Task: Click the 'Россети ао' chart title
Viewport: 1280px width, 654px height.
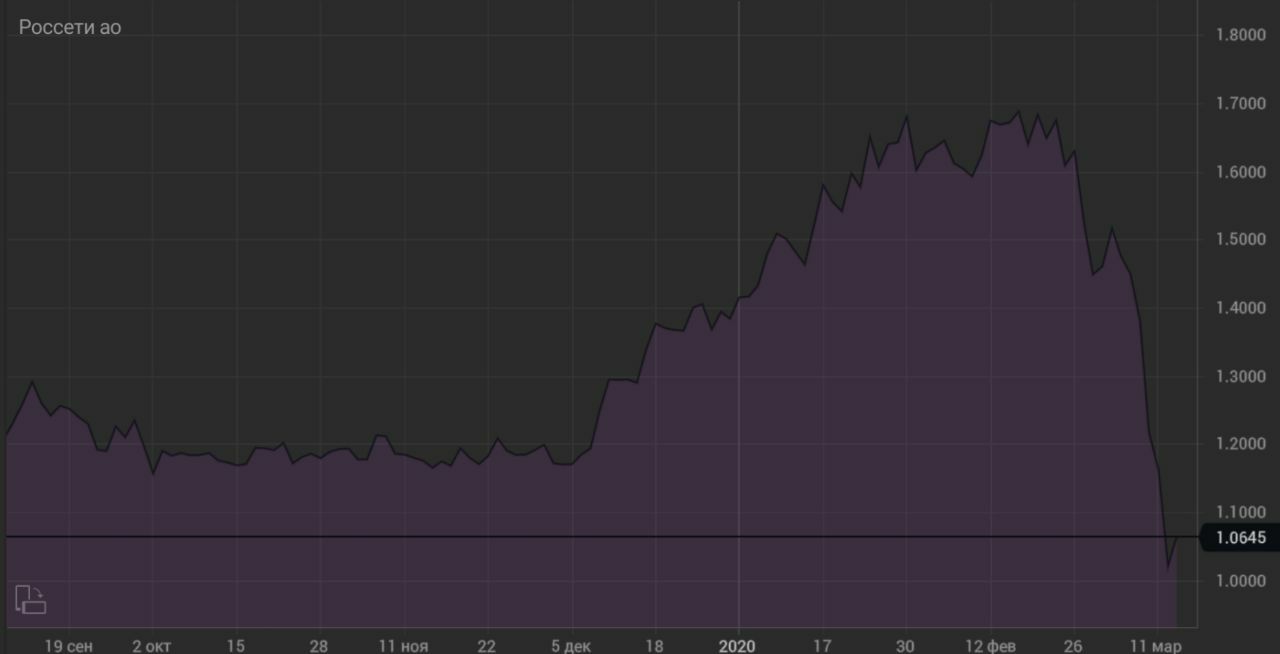Action: 70,28
